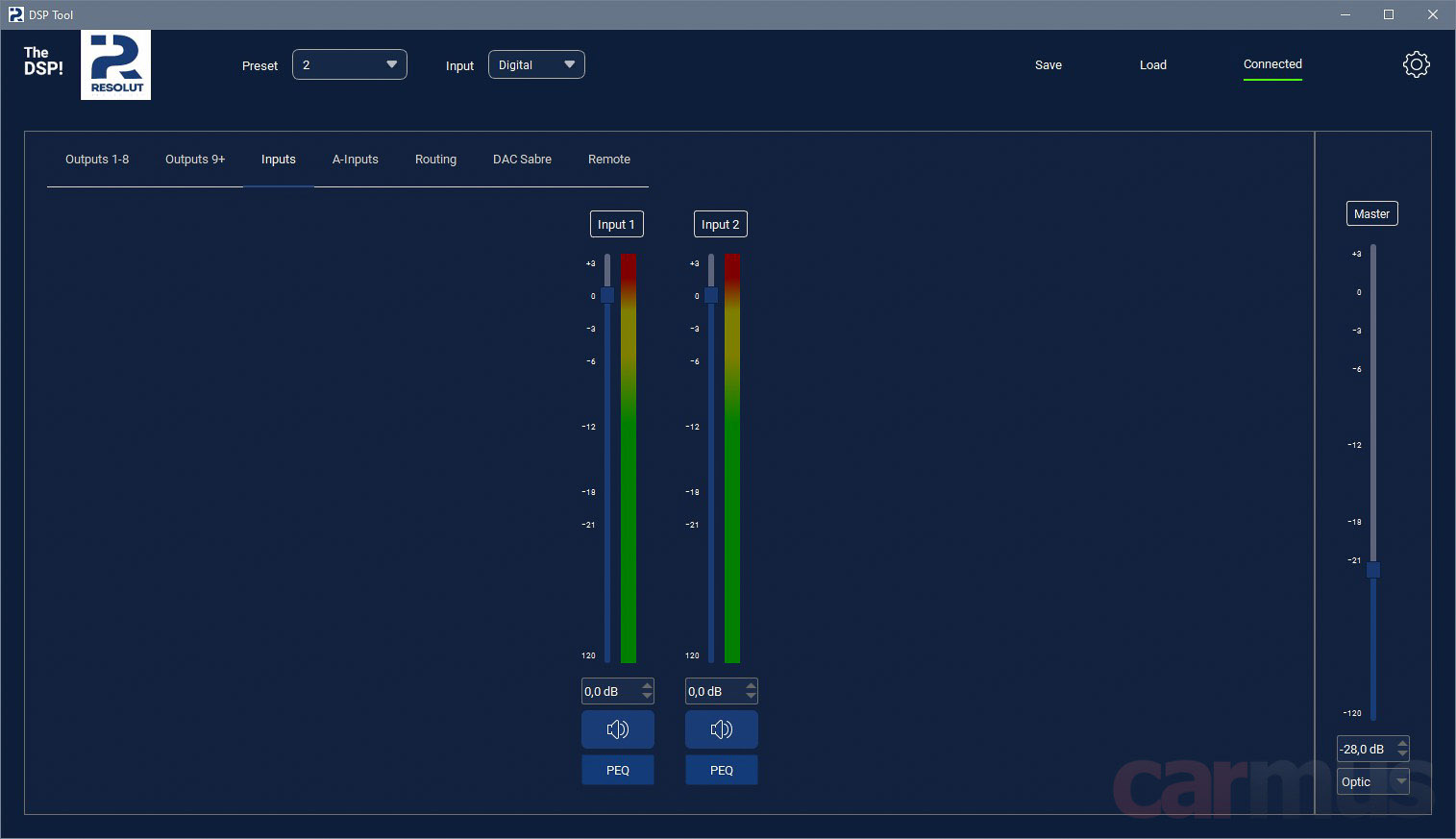The width and height of the screenshot is (1456, 839).
Task: Open the settings gear icon
Action: point(1416,64)
